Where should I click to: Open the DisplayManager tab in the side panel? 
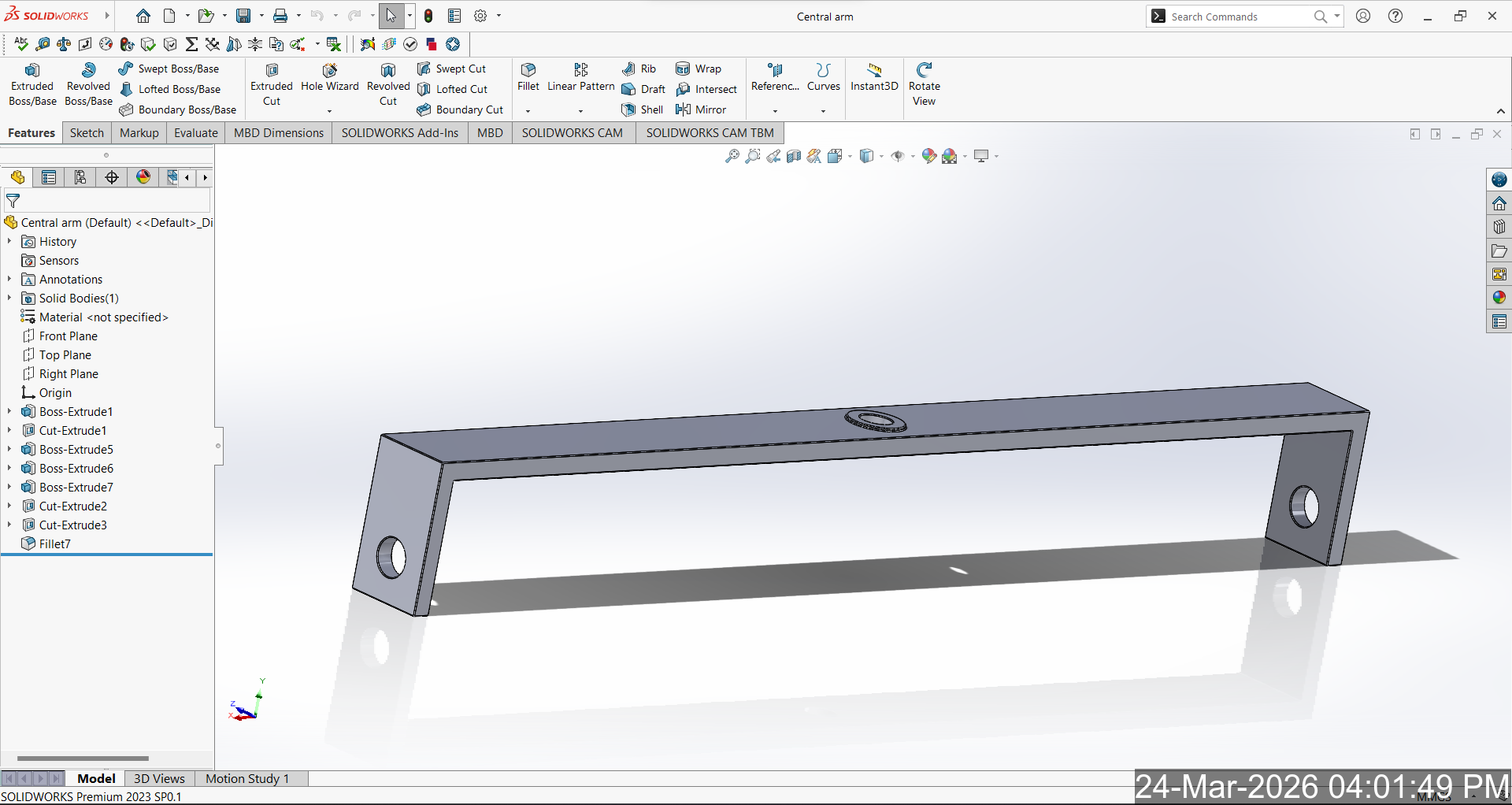143,177
